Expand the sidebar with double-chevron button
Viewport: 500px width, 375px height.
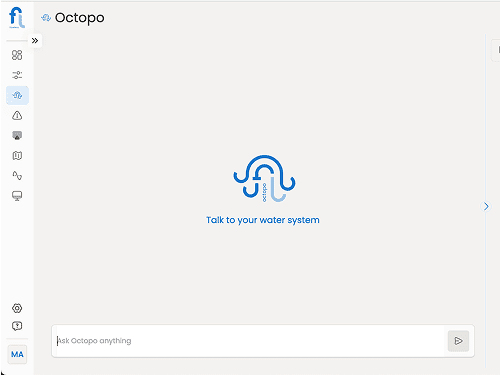[35, 41]
